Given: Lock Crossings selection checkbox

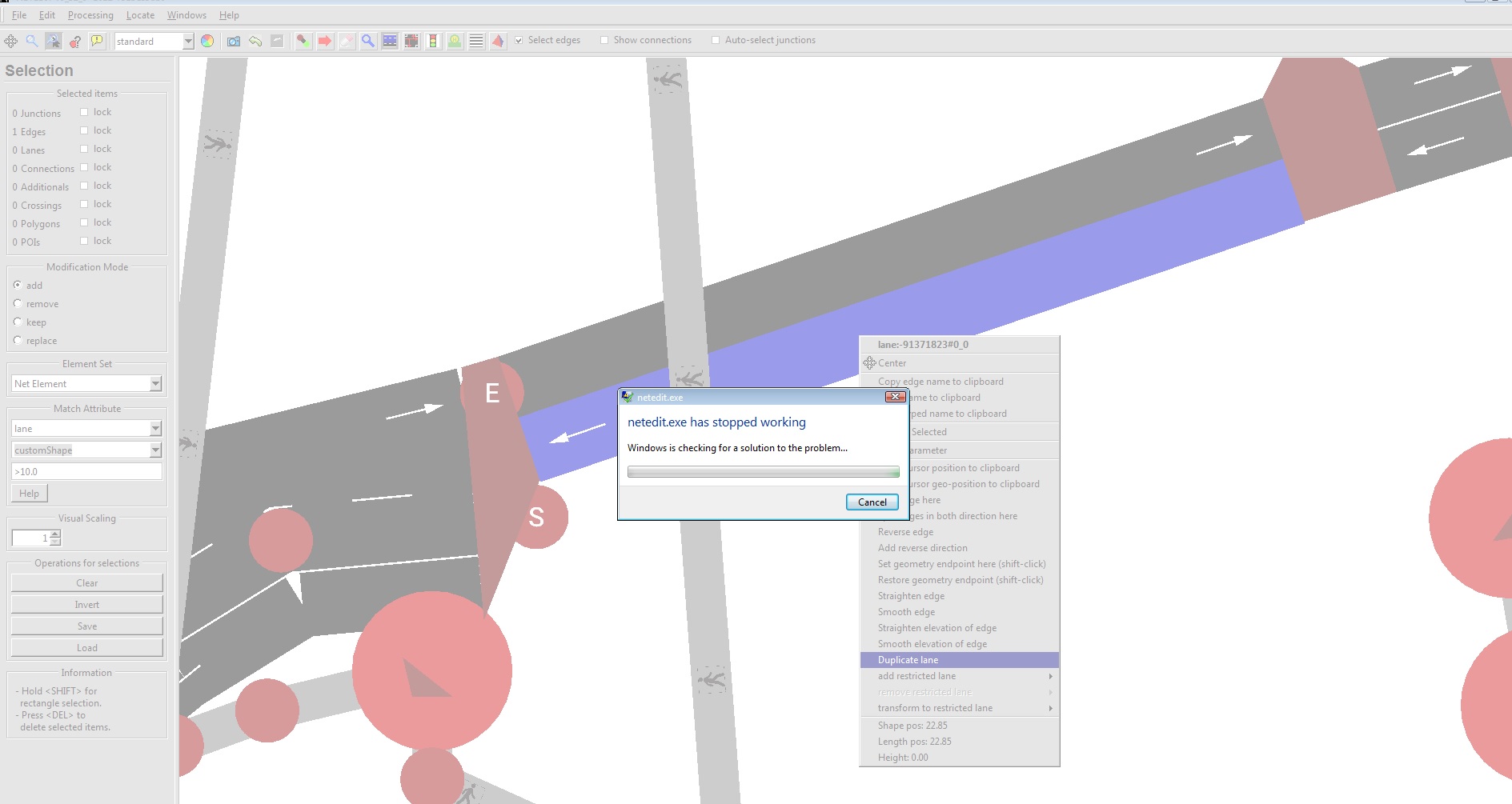Looking at the screenshot, I should pyautogui.click(x=84, y=204).
